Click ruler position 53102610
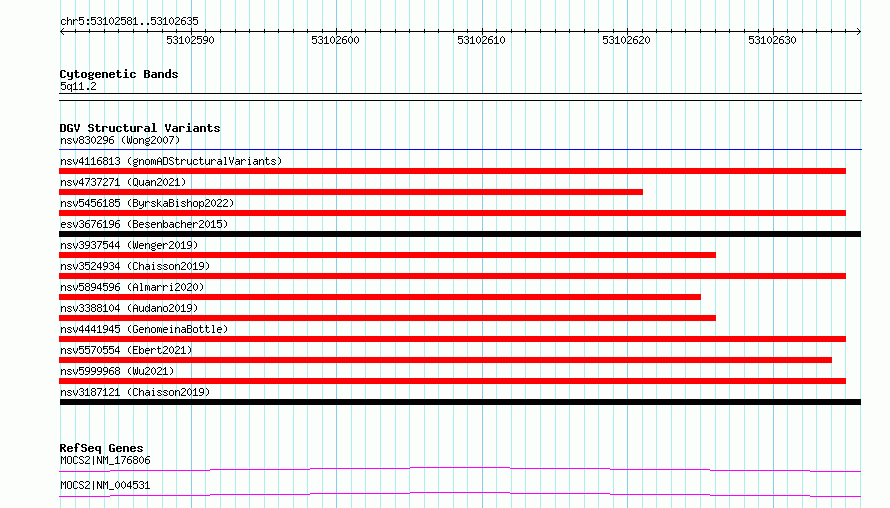Image resolution: width=890 pixels, height=508 pixels. [481, 40]
